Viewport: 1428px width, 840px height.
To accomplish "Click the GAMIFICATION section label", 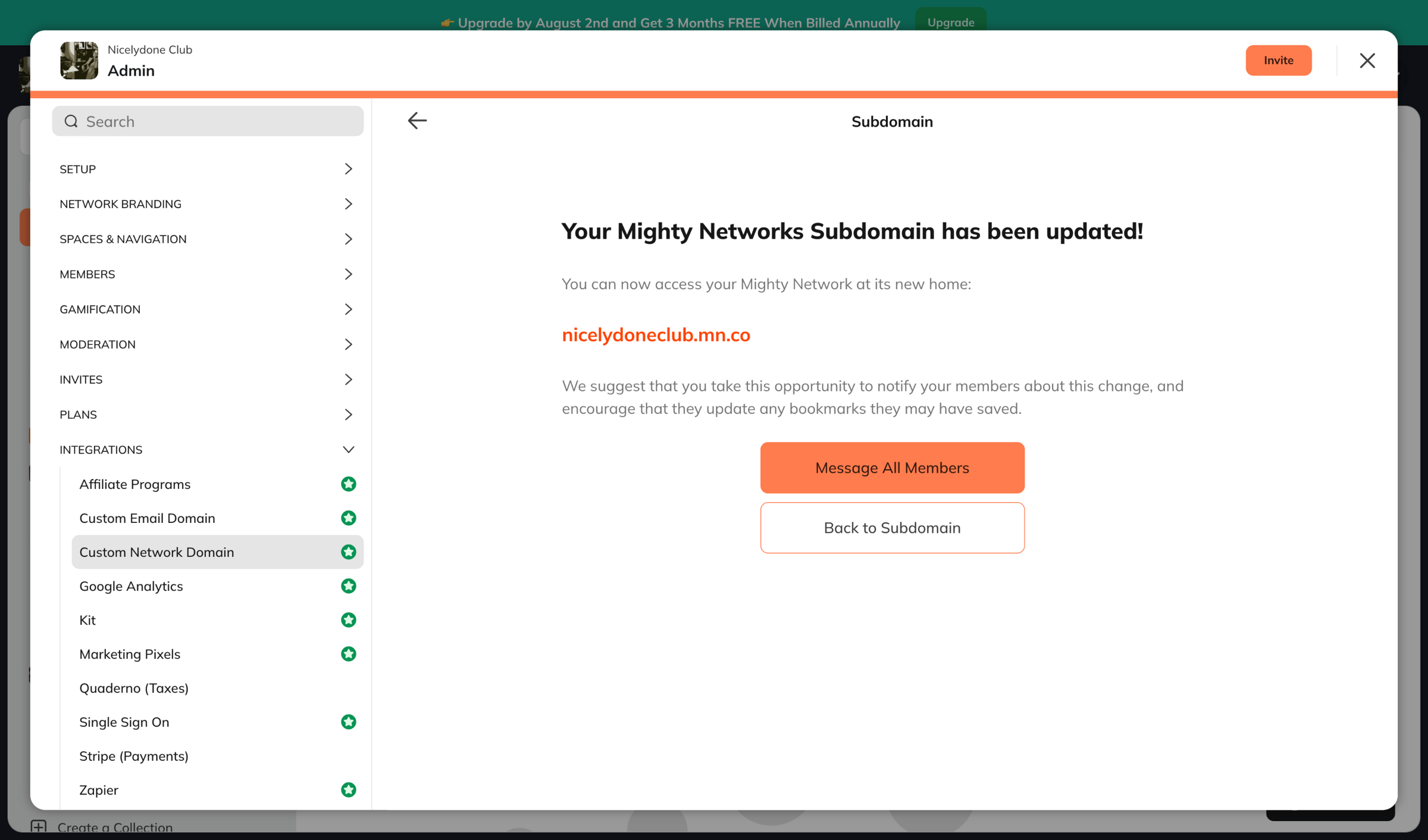I will click(100, 309).
